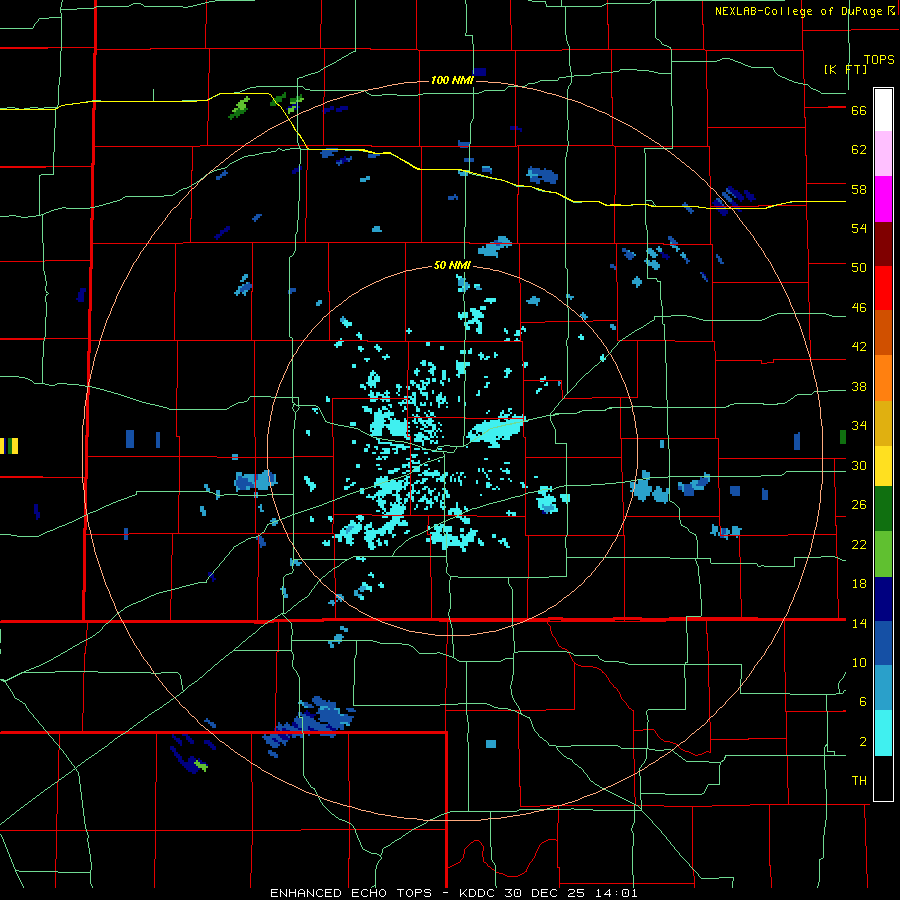Click the legend value 2
The width and height of the screenshot is (900, 900).
point(863,742)
